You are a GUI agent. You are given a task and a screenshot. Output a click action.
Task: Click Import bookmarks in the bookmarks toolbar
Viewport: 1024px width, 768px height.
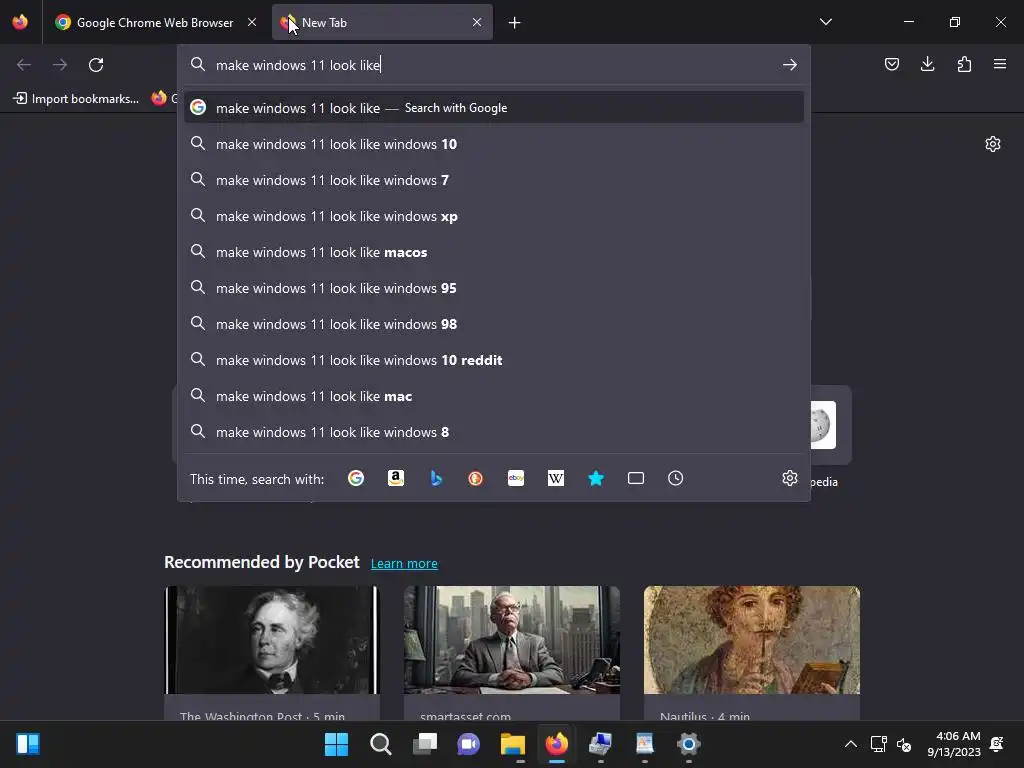click(x=76, y=99)
